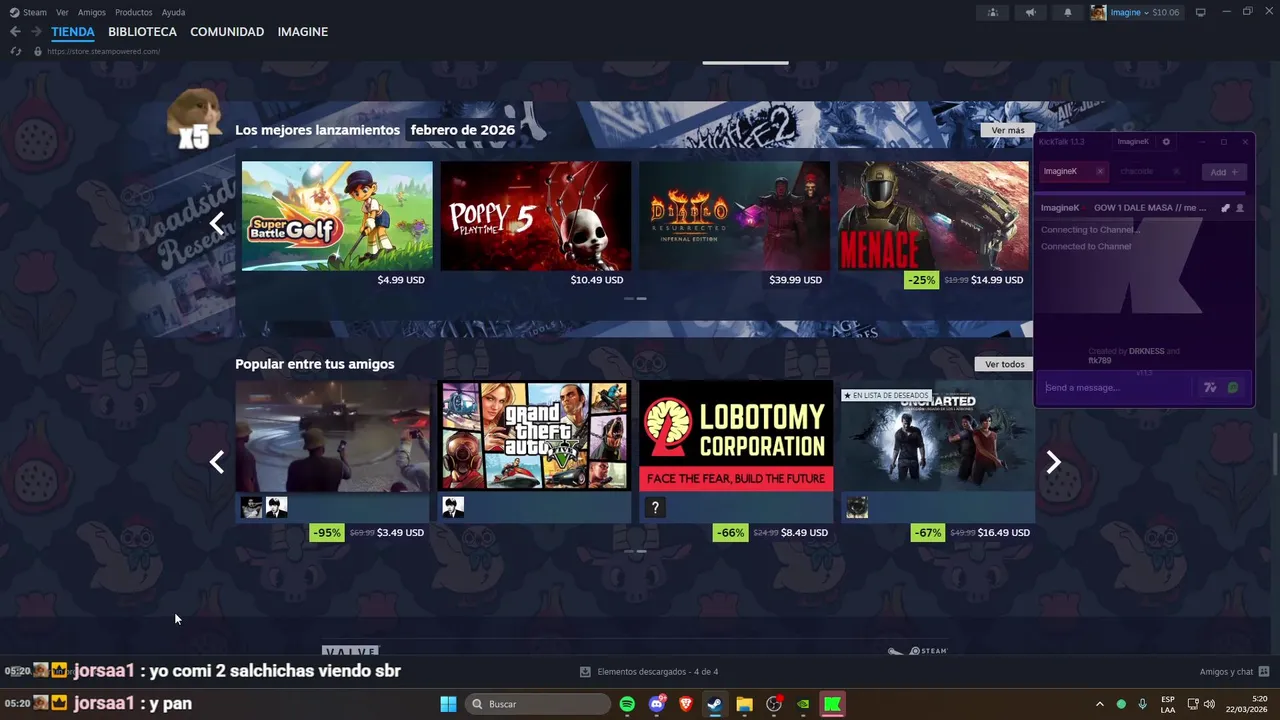Open Amigos y chat panel

tap(1234, 672)
